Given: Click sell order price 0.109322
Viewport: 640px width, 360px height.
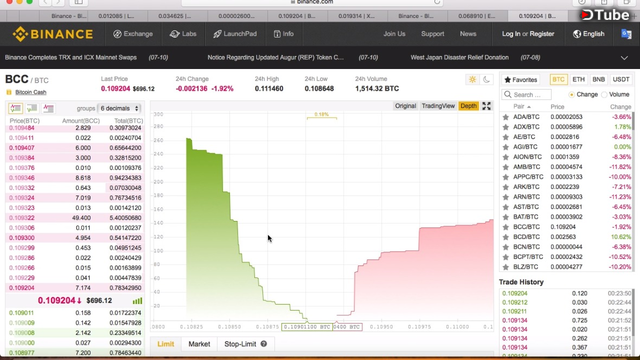Looking at the screenshot, I should pyautogui.click(x=22, y=218).
